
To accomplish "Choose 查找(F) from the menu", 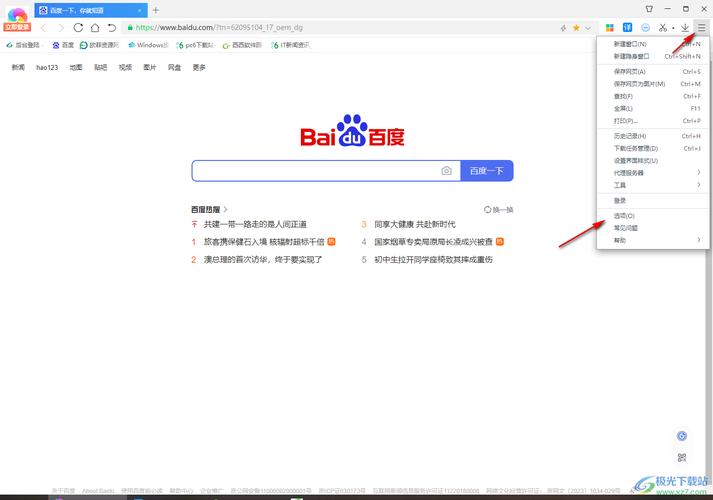I will point(653,96).
